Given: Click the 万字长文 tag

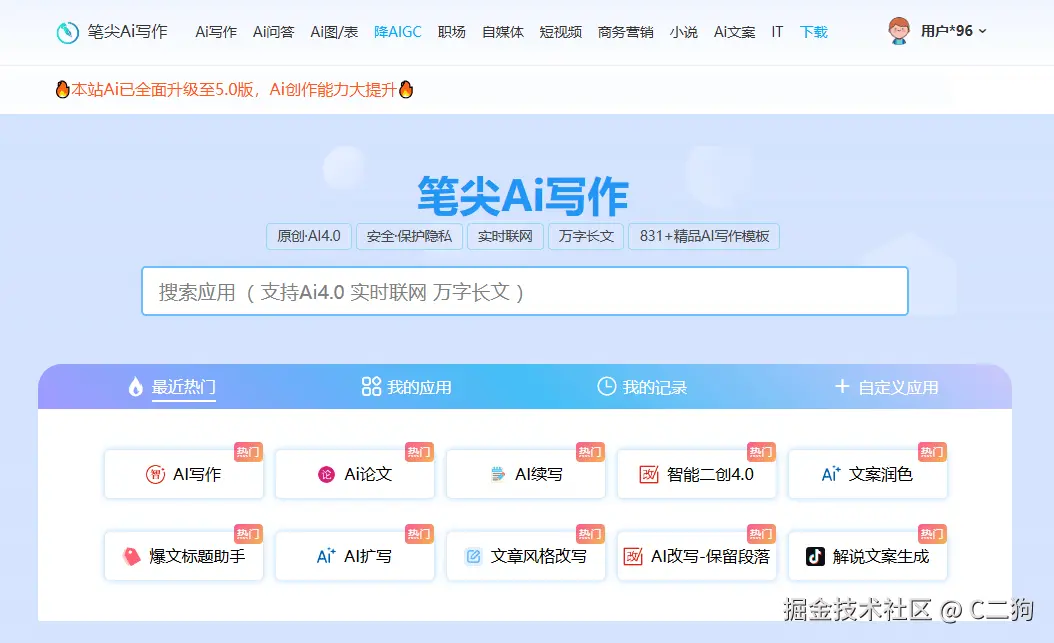Looking at the screenshot, I should [586, 237].
